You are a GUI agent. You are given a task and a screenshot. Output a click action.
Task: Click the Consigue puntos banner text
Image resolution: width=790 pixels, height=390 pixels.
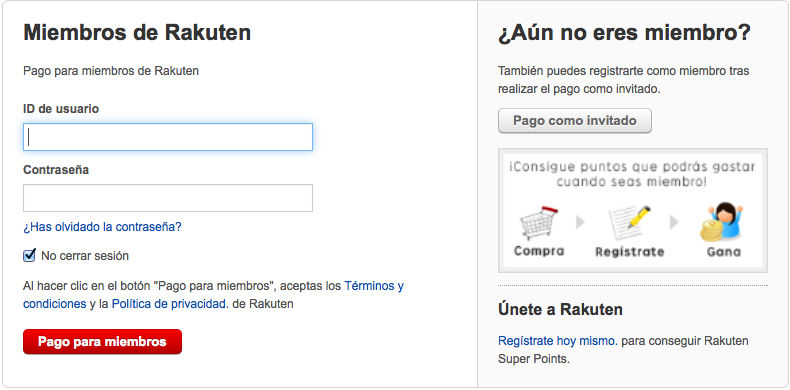tap(632, 174)
